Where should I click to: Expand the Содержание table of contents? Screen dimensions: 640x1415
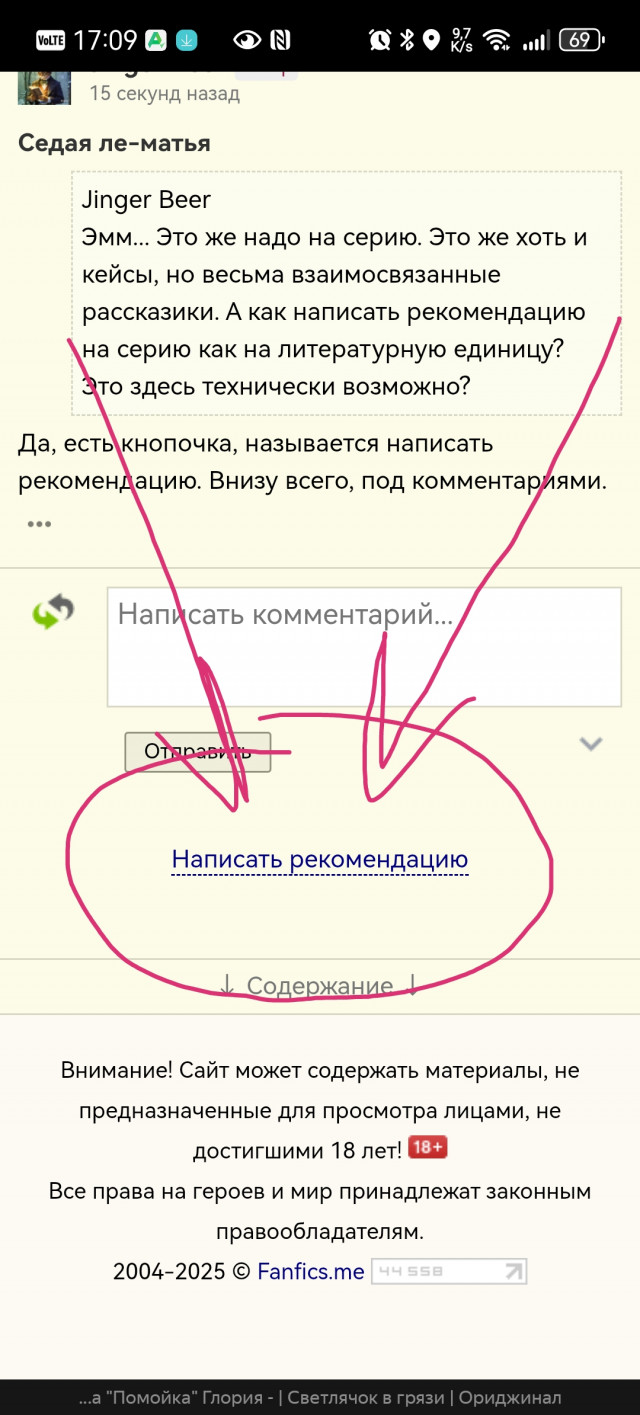tap(320, 986)
